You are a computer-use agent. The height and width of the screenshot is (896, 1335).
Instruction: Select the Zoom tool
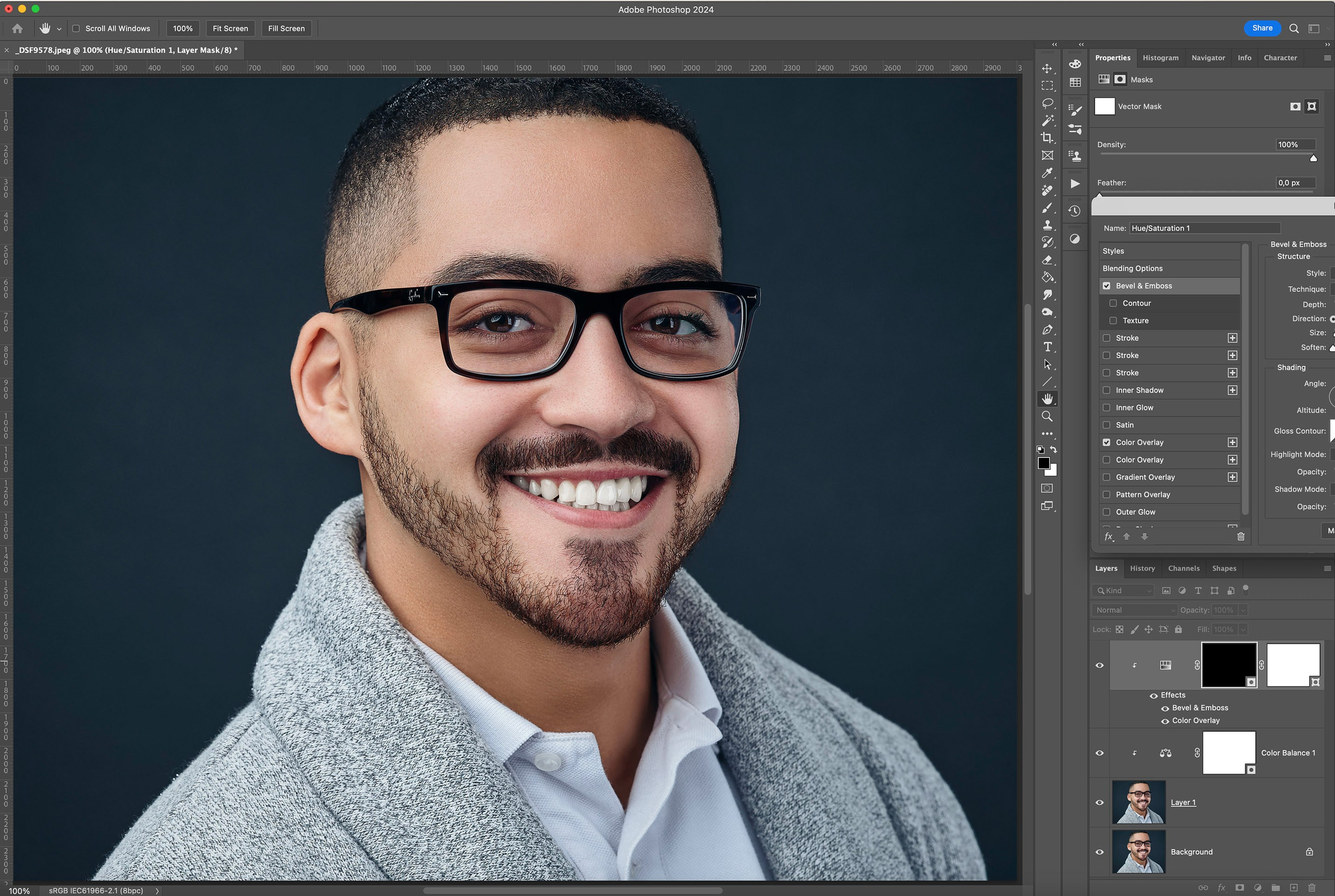1048,416
